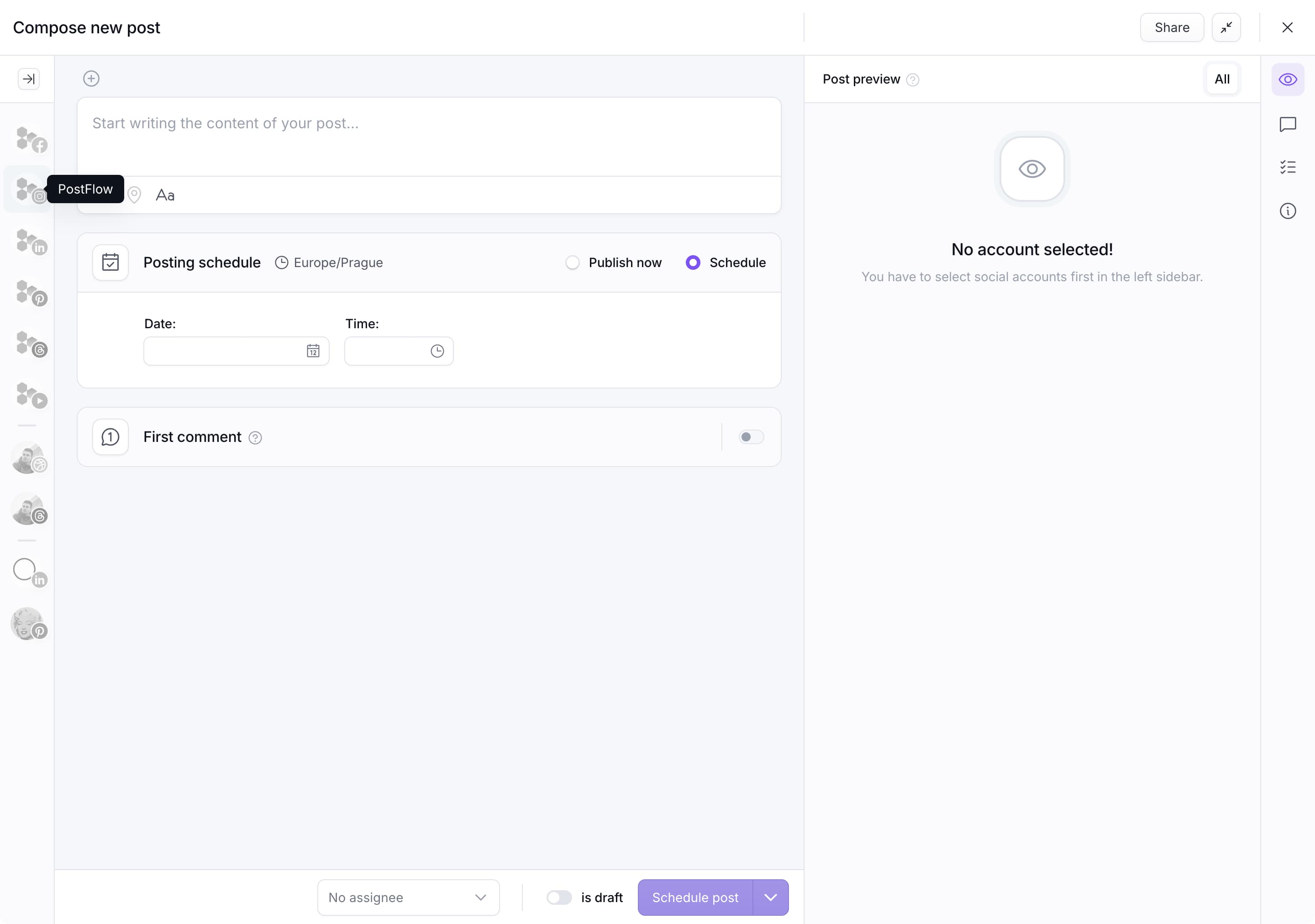1315x924 pixels.
Task: Click the location pin icon
Action: [x=134, y=194]
